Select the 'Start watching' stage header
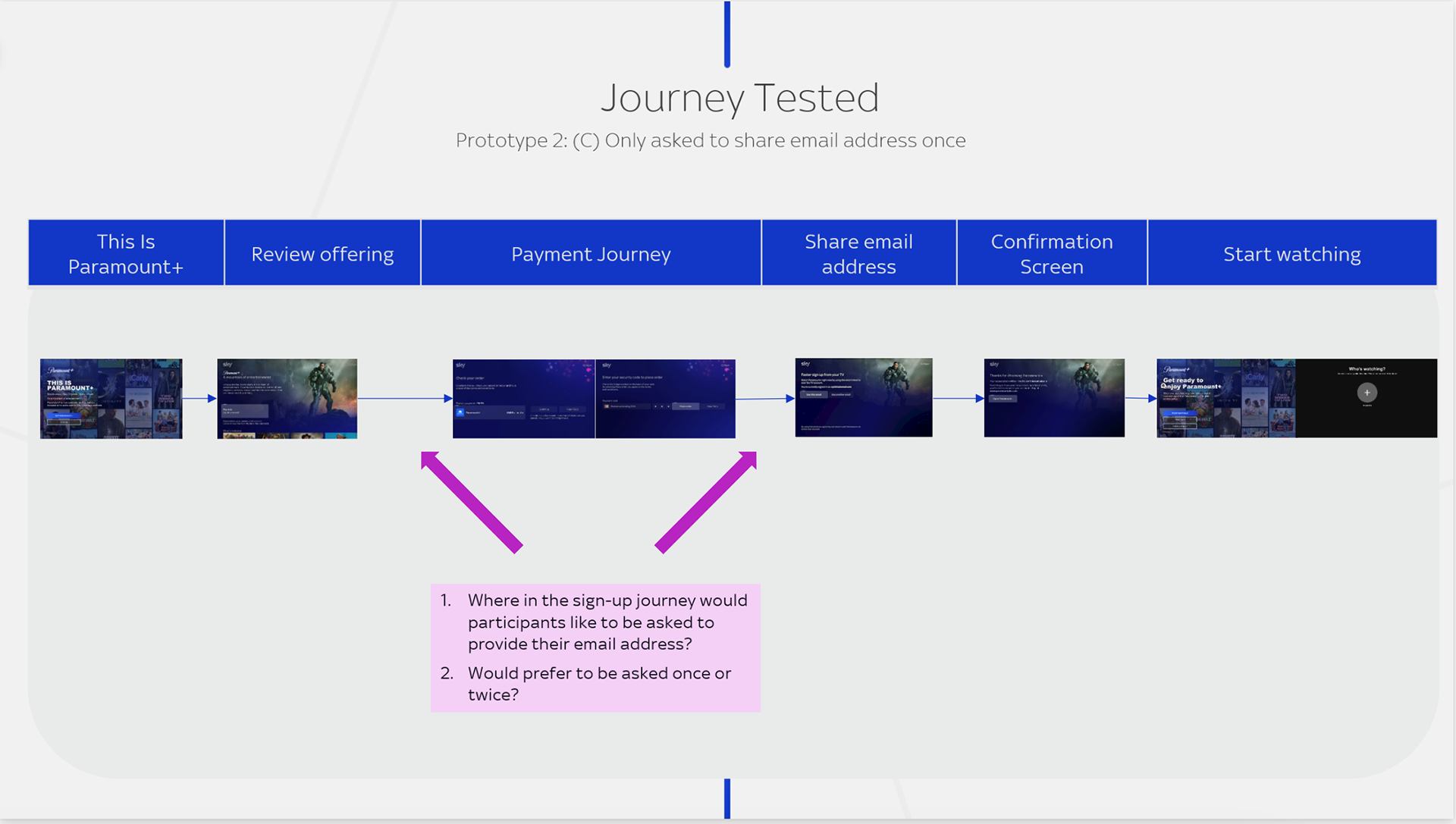The height and width of the screenshot is (824, 1456). tap(1291, 253)
